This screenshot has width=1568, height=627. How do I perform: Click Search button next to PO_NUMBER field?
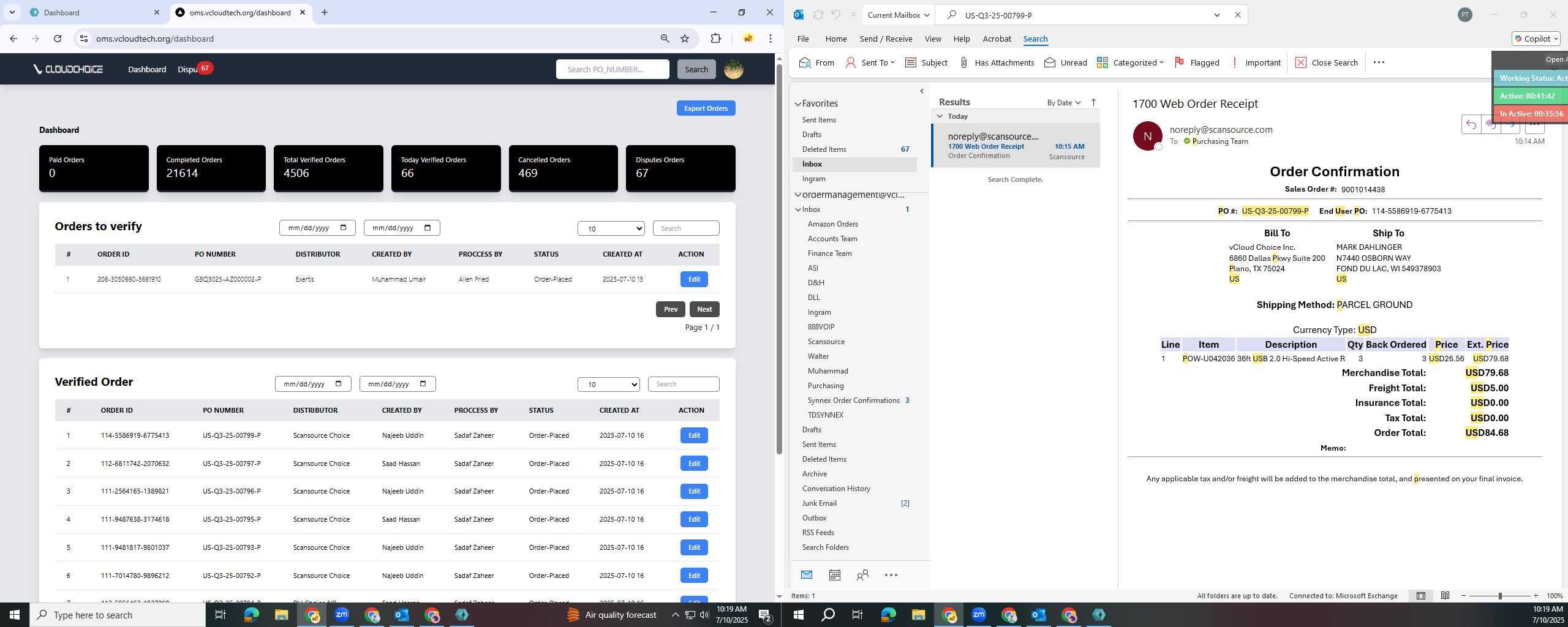696,69
